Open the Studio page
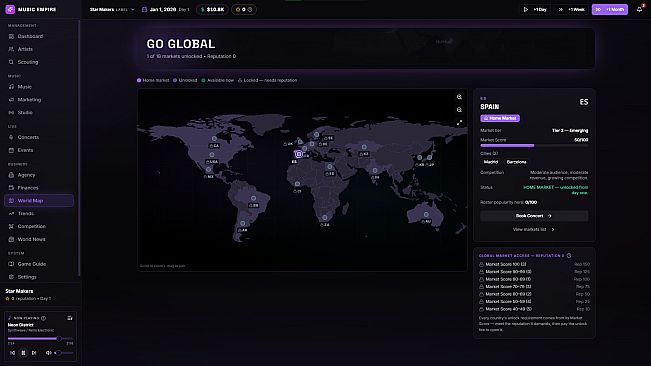 click(x=39, y=112)
